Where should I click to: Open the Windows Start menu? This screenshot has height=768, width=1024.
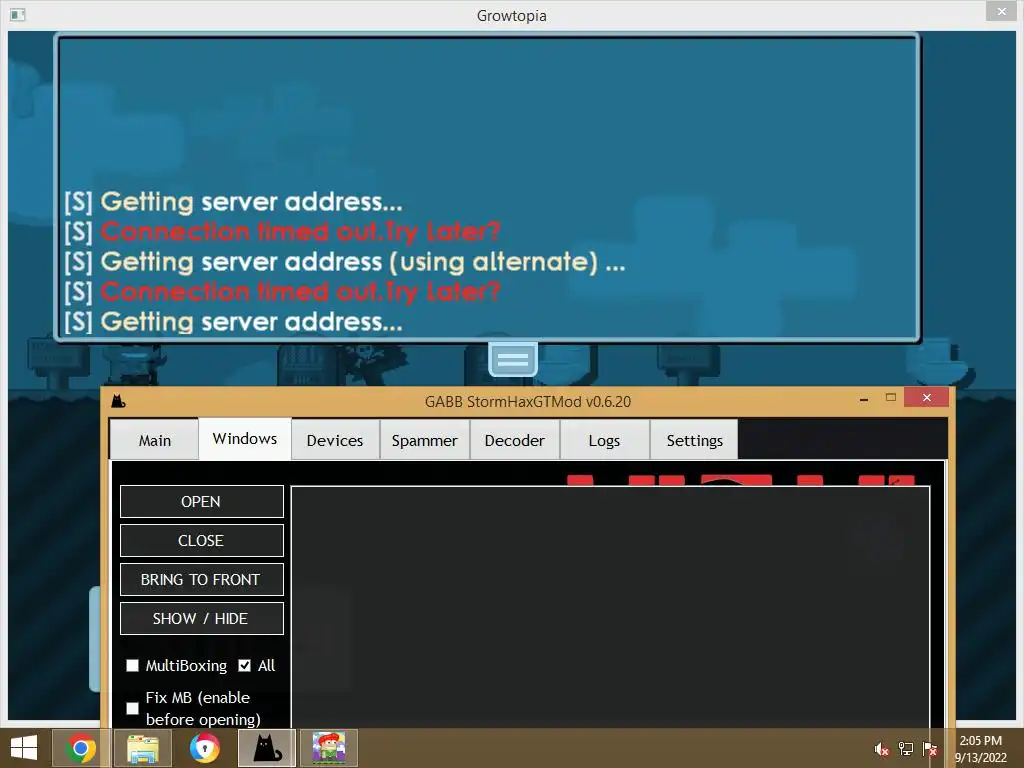click(24, 748)
